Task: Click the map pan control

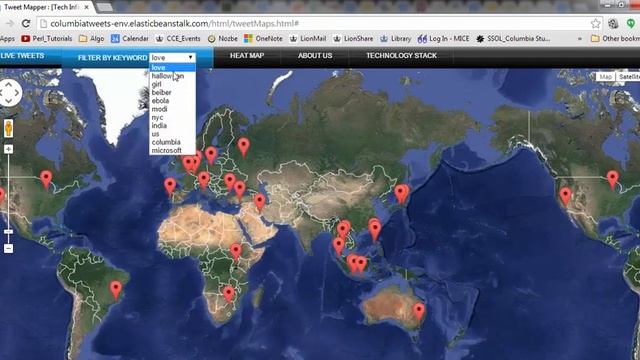Action: (9, 93)
